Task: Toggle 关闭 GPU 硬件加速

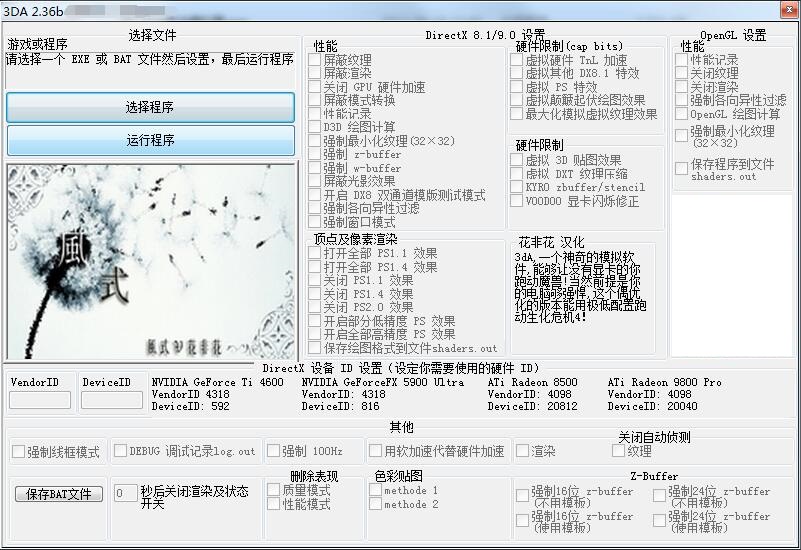Action: point(315,87)
